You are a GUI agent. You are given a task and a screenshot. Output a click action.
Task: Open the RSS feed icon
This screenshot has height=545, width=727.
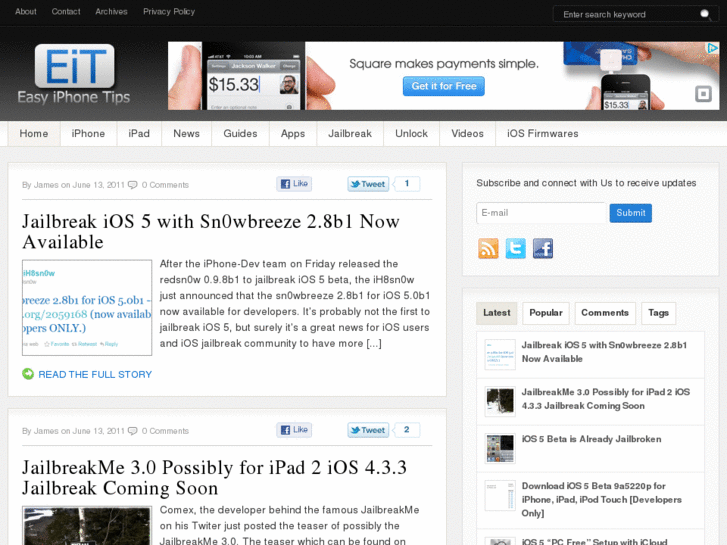[488, 249]
